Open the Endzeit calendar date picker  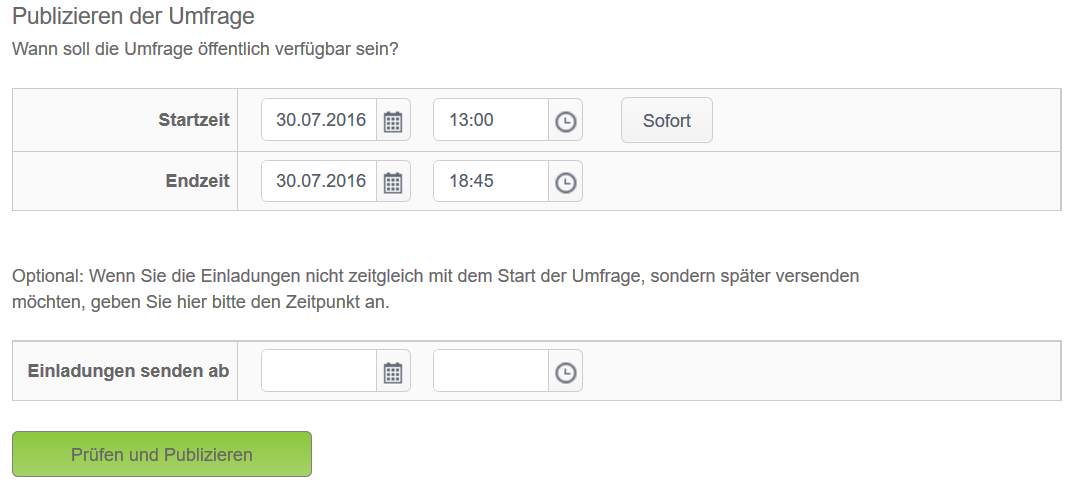pos(393,181)
